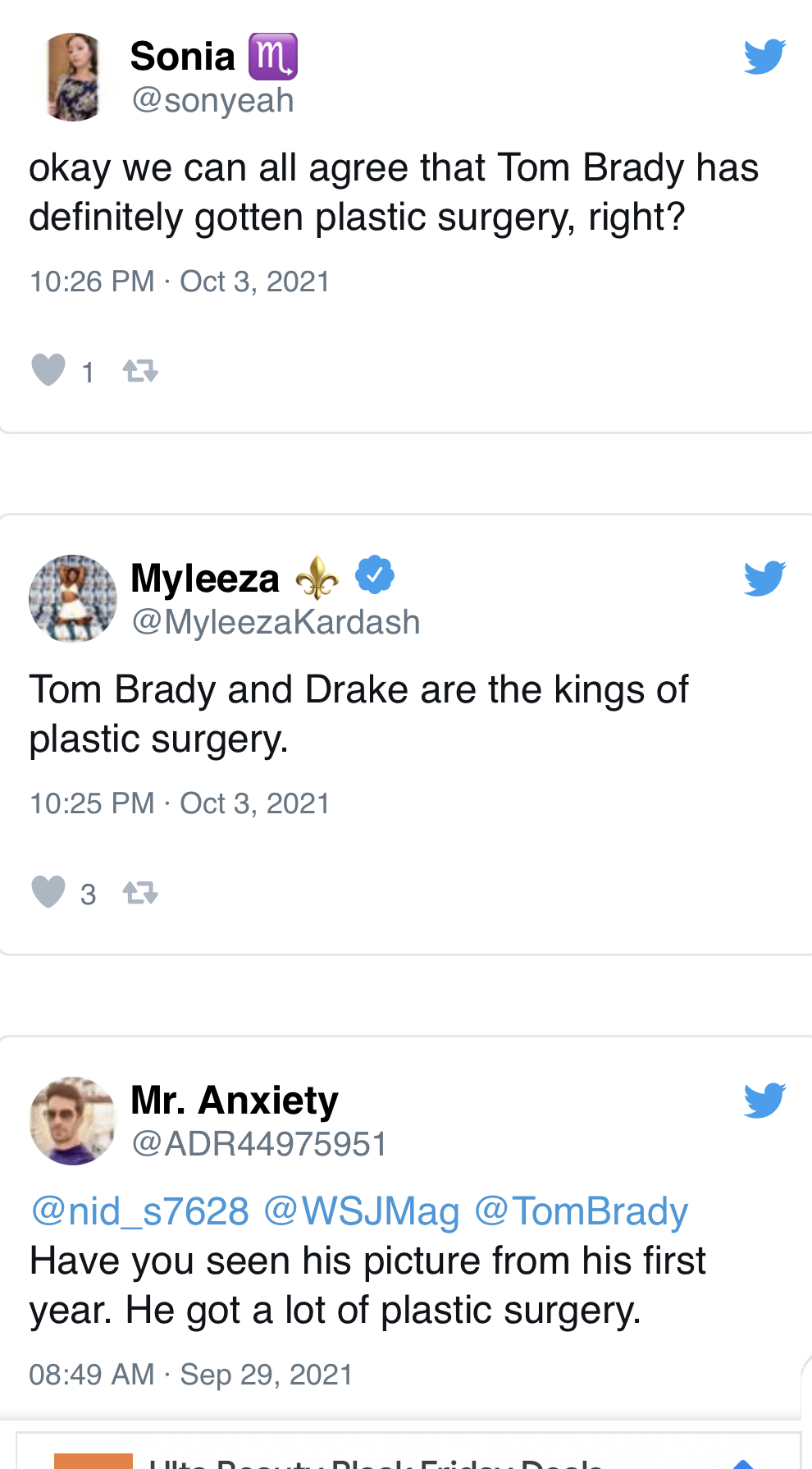The image size is (812, 1469).
Task: Open the 08:49 AM Sep 29 timestamp
Action: [x=191, y=1375]
